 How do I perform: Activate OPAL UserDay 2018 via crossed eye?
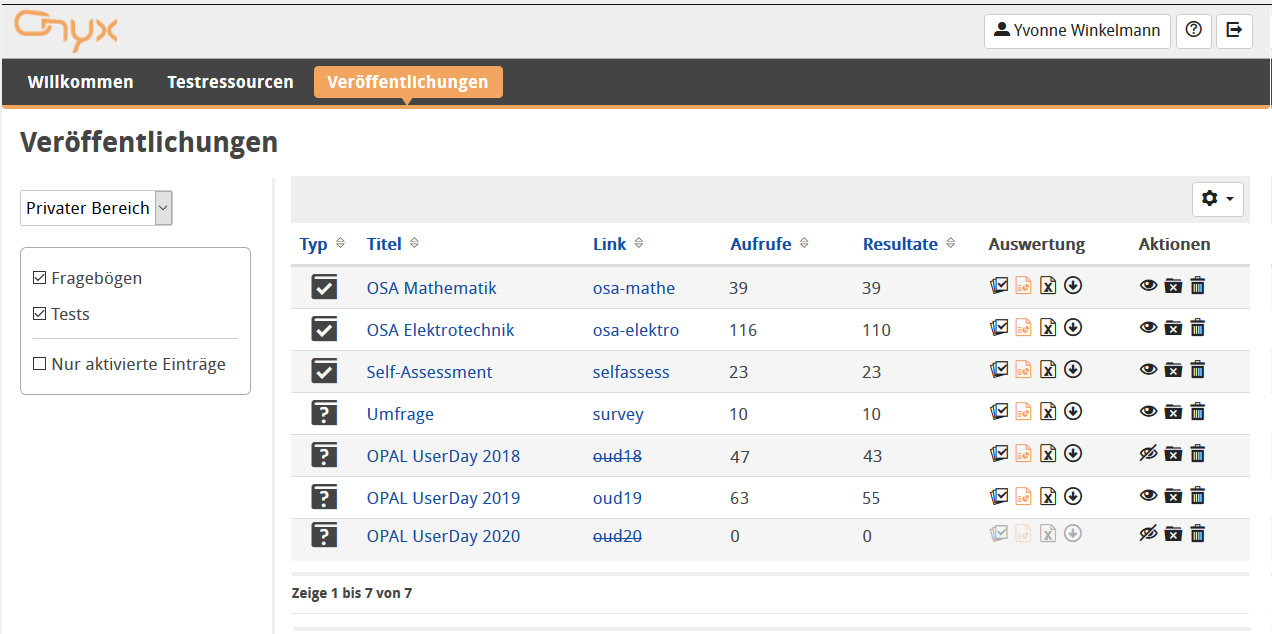click(x=1148, y=454)
